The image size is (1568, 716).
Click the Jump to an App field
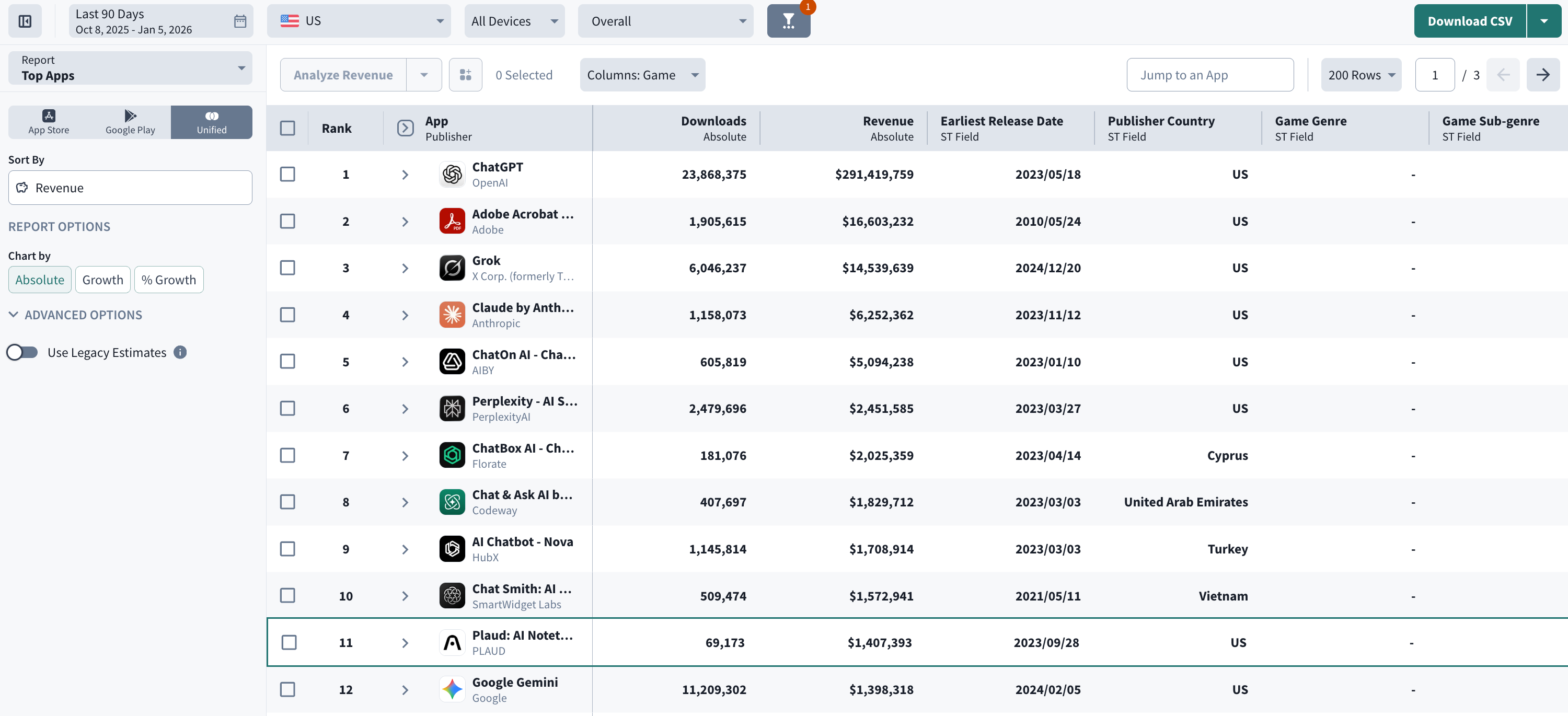click(1209, 75)
